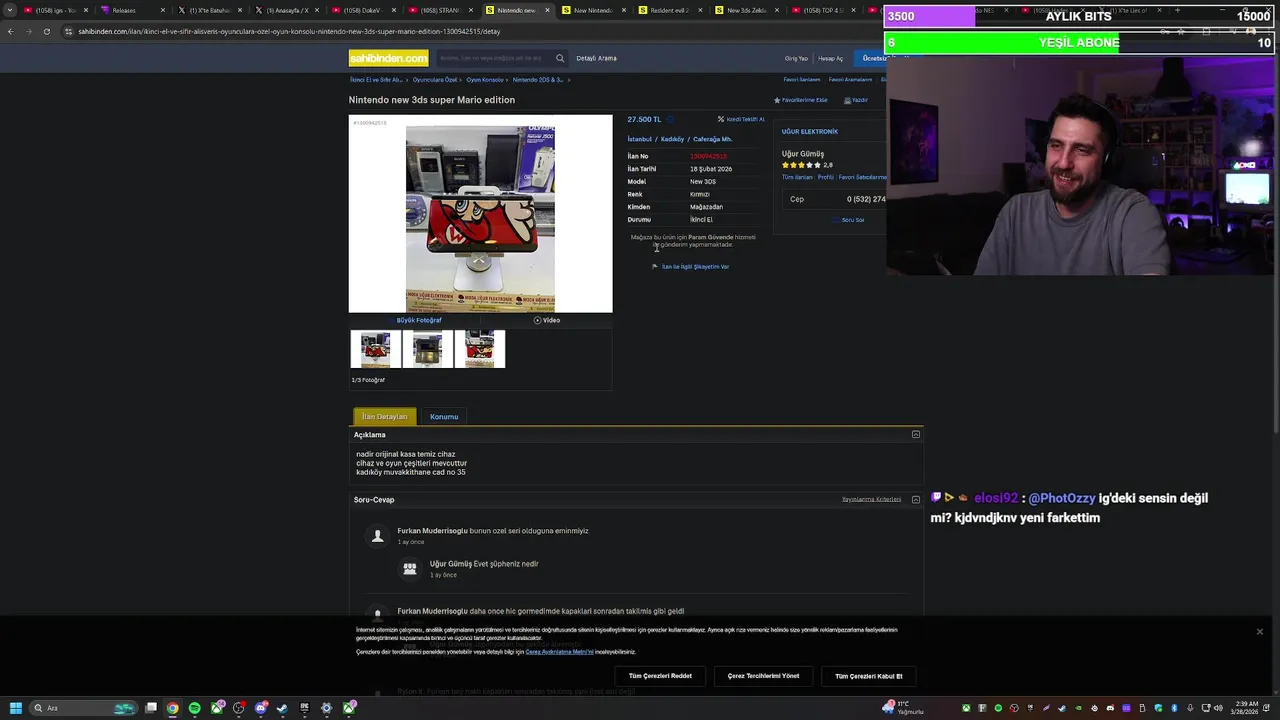Open Steam from the taskbar
Screen dimensions: 1280x720
point(283,708)
